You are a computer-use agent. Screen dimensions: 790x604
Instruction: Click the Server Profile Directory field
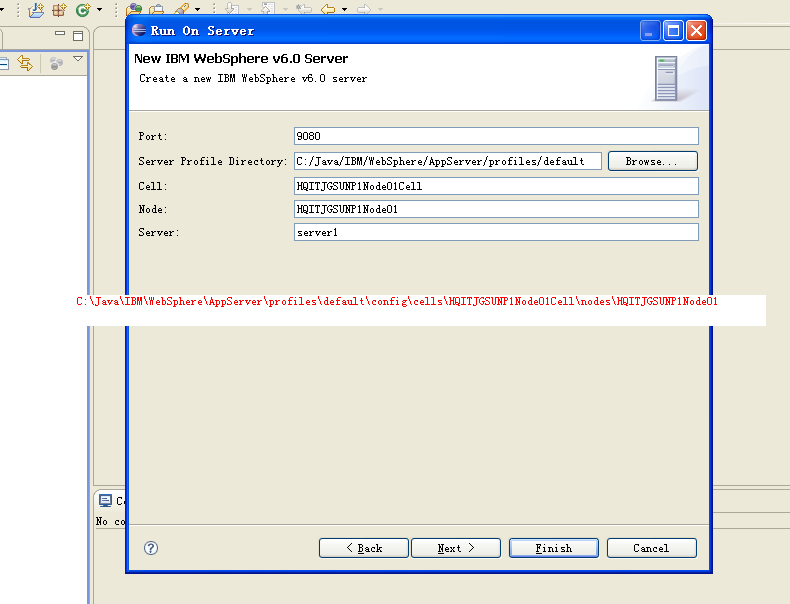448,161
